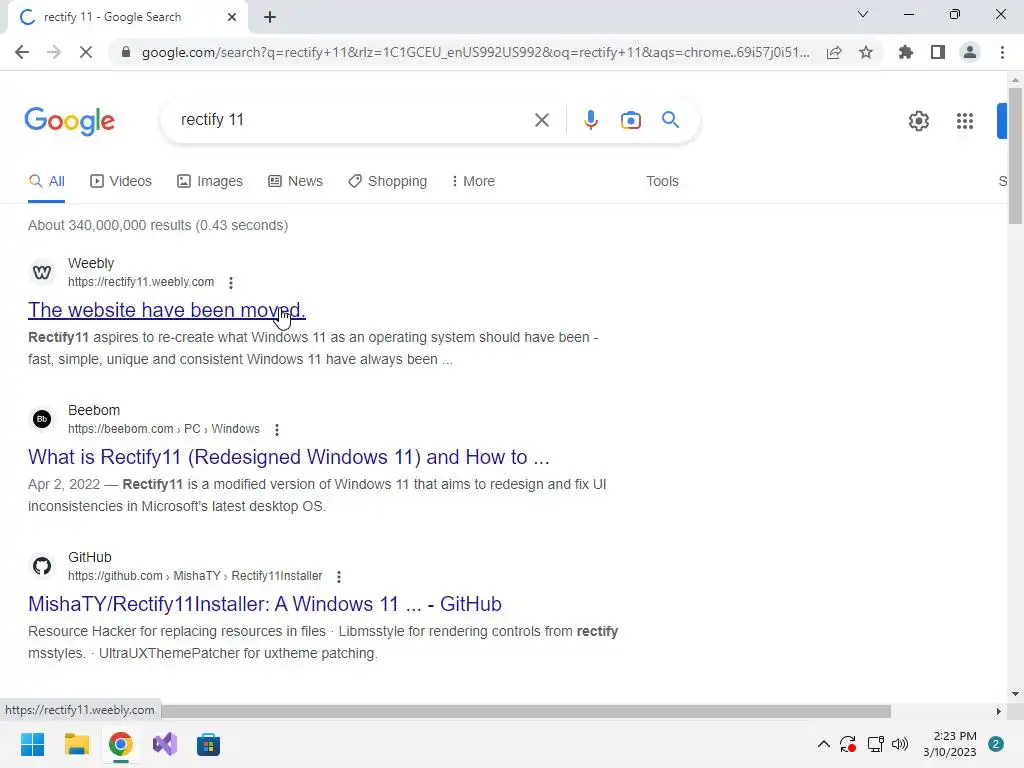Open a new tab with plus button
The image size is (1024, 768).
270,18
